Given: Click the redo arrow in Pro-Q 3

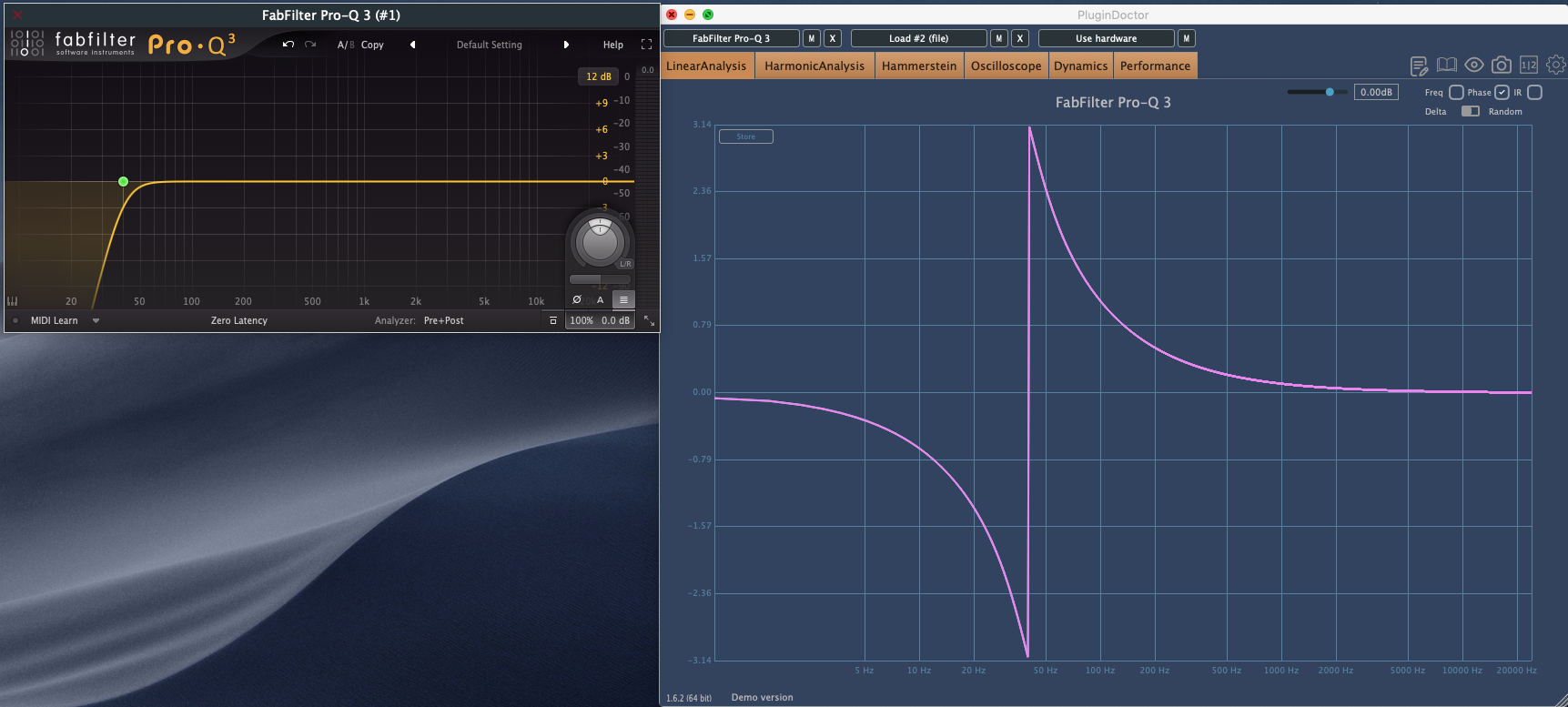Looking at the screenshot, I should coord(310,45).
